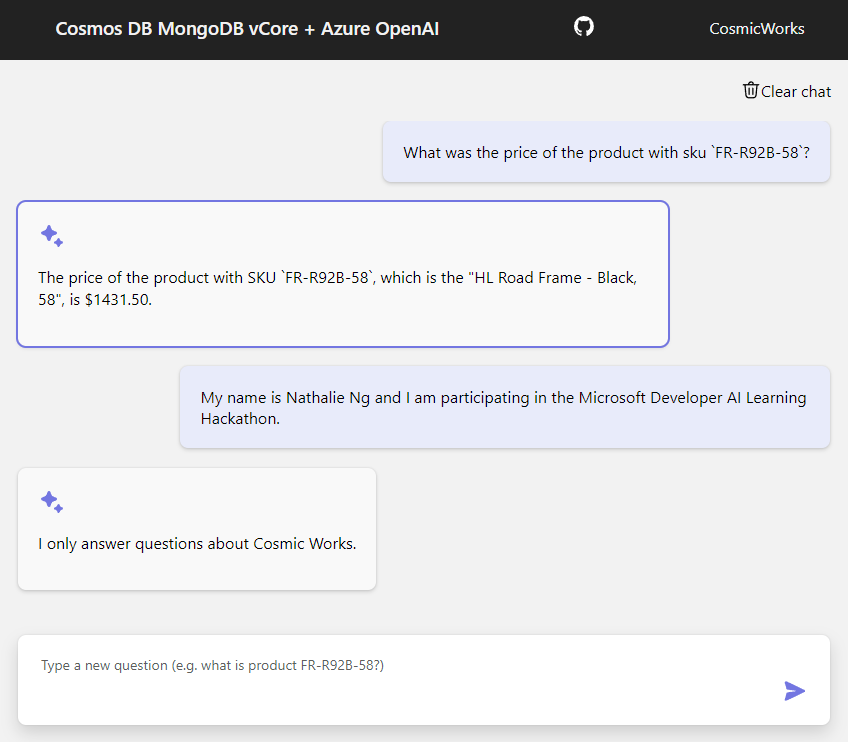This screenshot has width=848, height=742.
Task: Click sparkle icon in the Cosmic Works reply card
Action: coord(52,502)
